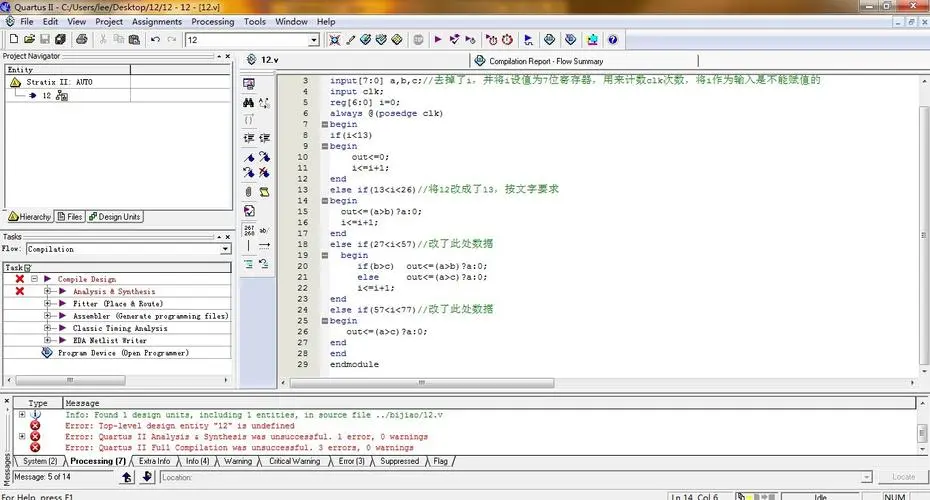Run Classic Timing Analysis play button

point(62,328)
